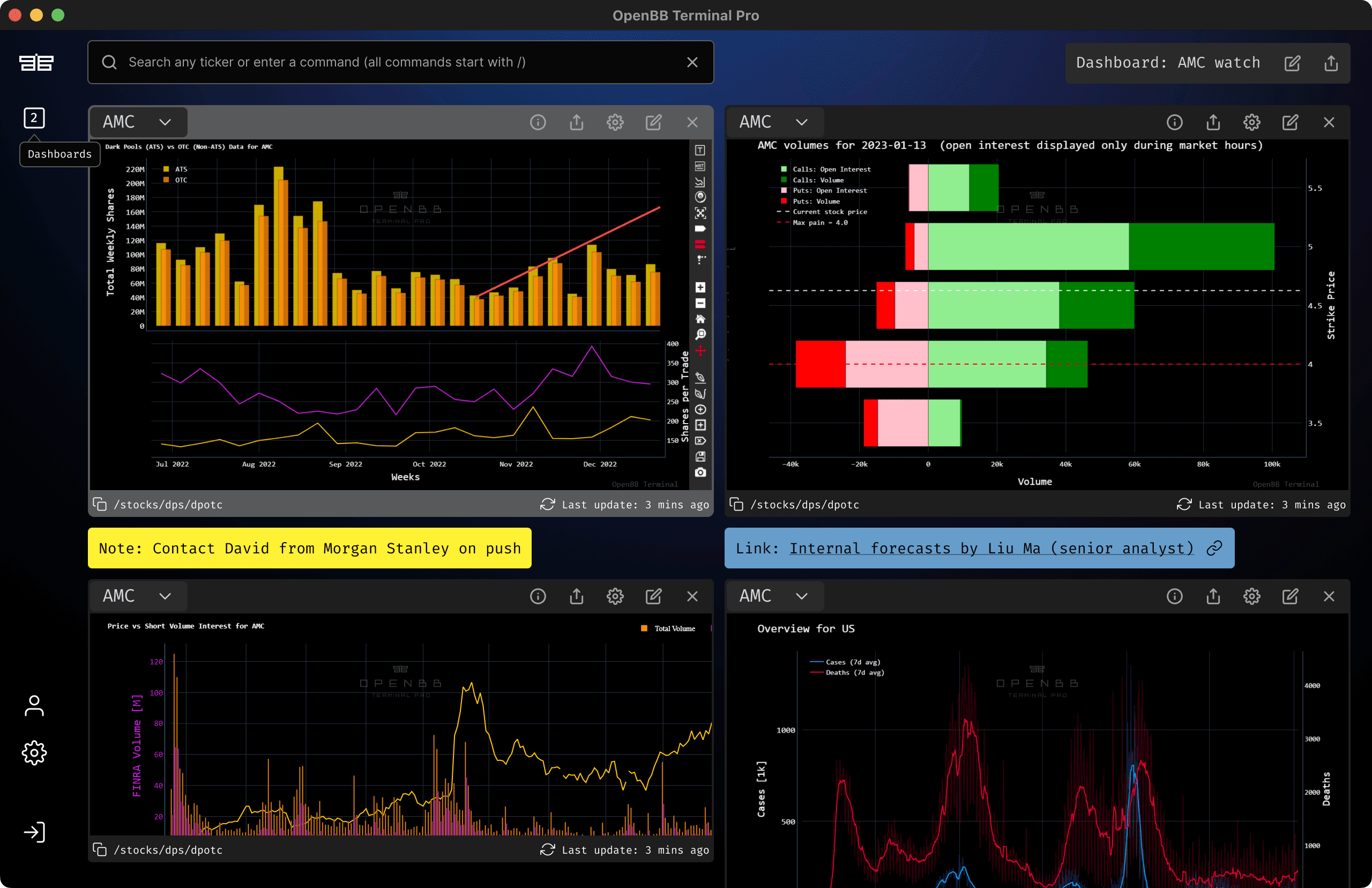Click /stocks/dps/dpotc path under volumes chart
This screenshot has width=1372, height=888.
coord(804,505)
